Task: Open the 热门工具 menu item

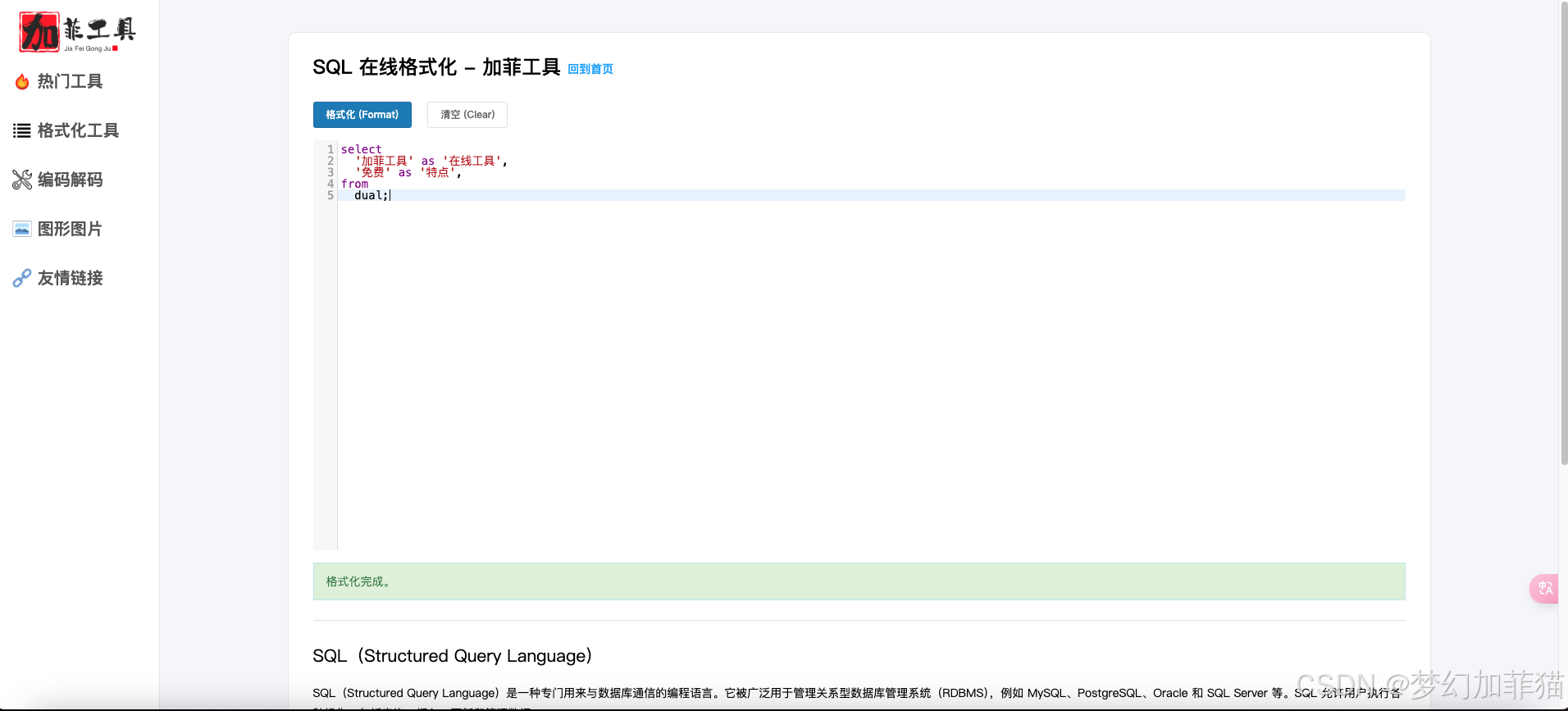Action: point(70,81)
